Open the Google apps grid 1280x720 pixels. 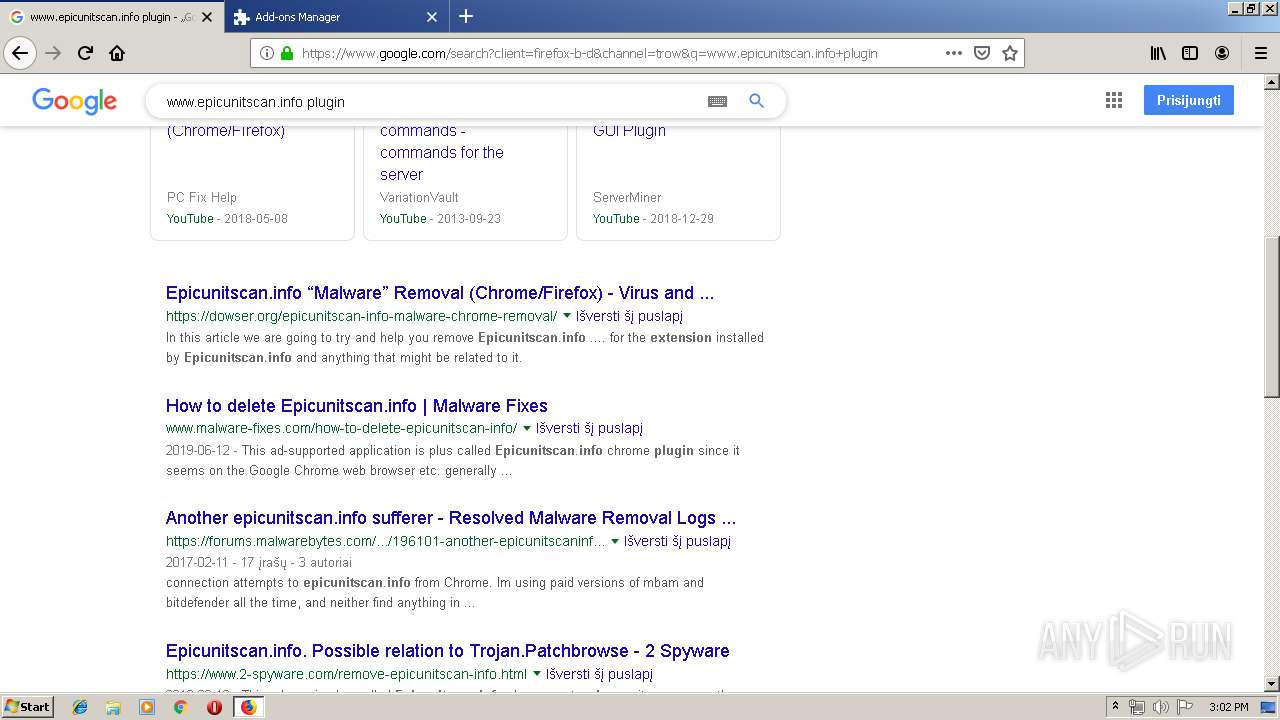pos(1114,100)
